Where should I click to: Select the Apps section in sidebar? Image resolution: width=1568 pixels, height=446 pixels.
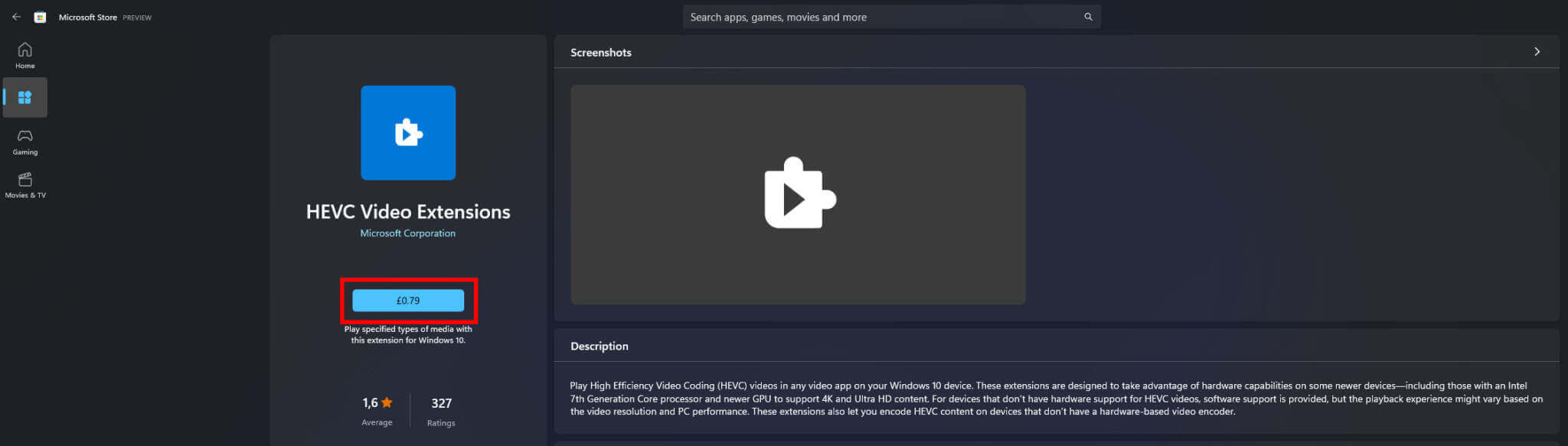pos(25,97)
